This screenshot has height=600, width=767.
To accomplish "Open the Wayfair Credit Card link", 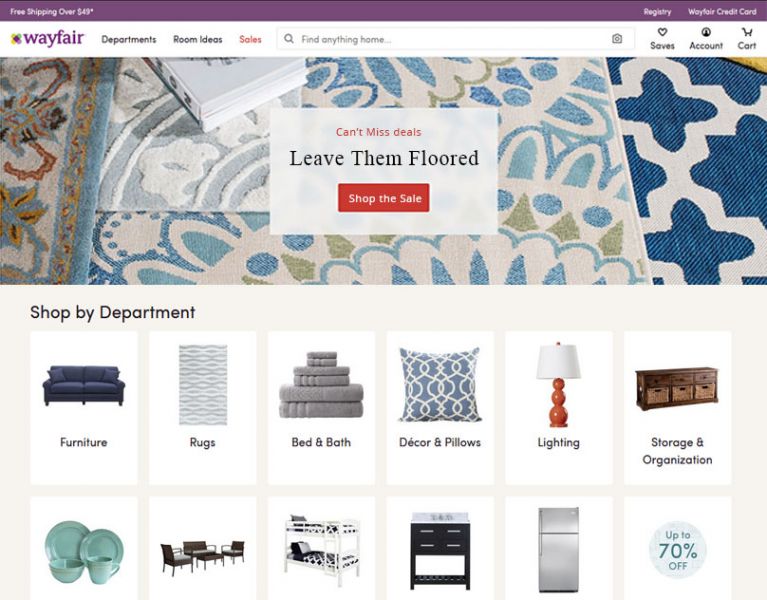I will 722,11.
